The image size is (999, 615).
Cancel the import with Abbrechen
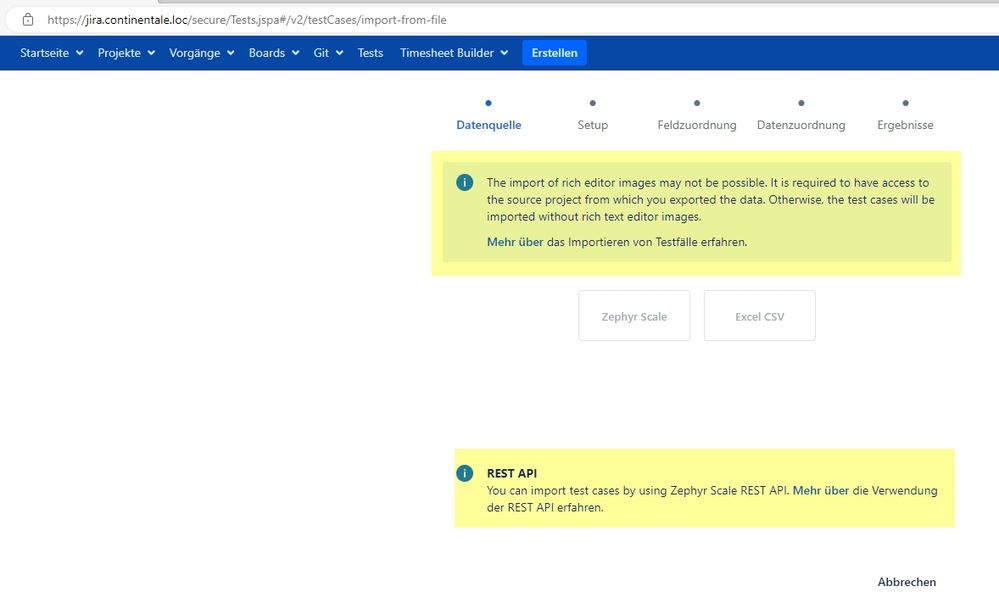tap(906, 582)
